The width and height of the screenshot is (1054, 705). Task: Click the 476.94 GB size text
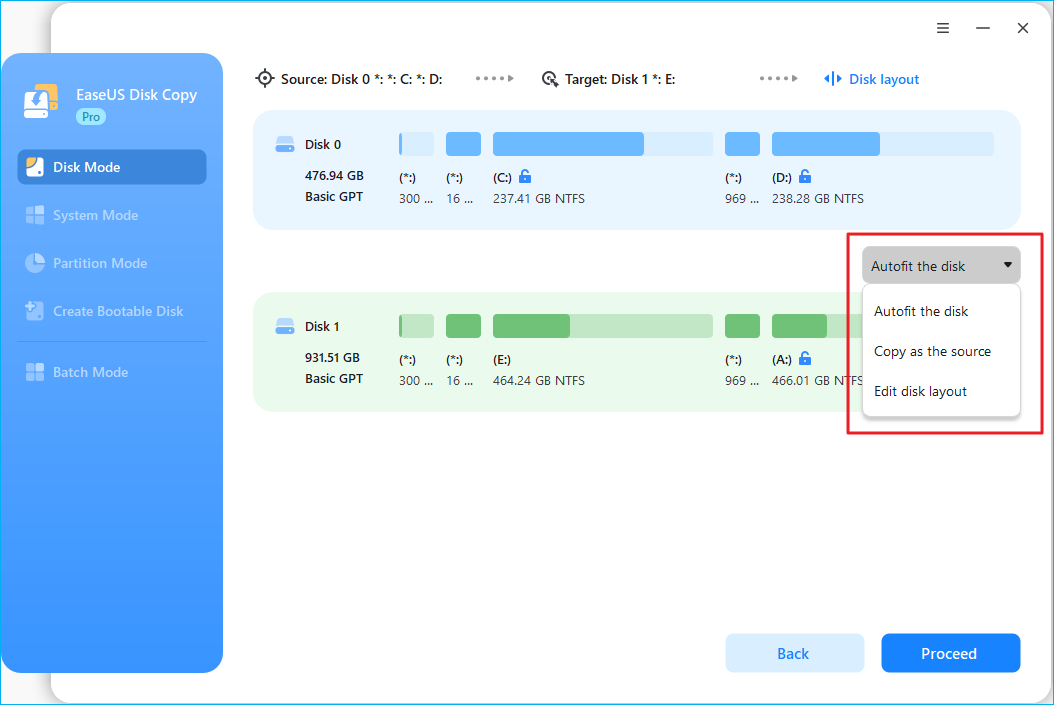(334, 175)
